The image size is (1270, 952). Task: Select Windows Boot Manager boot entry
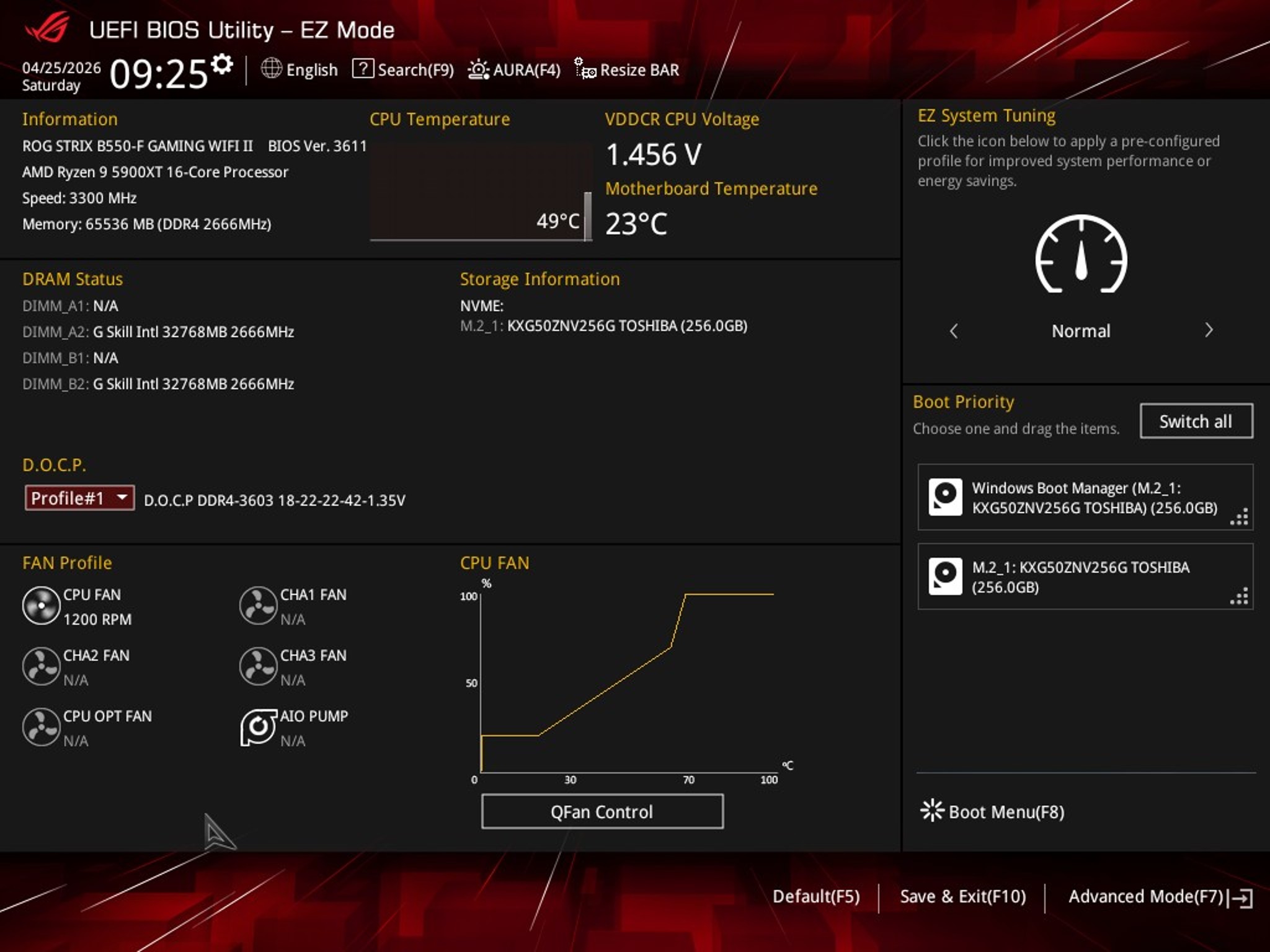tap(1085, 497)
